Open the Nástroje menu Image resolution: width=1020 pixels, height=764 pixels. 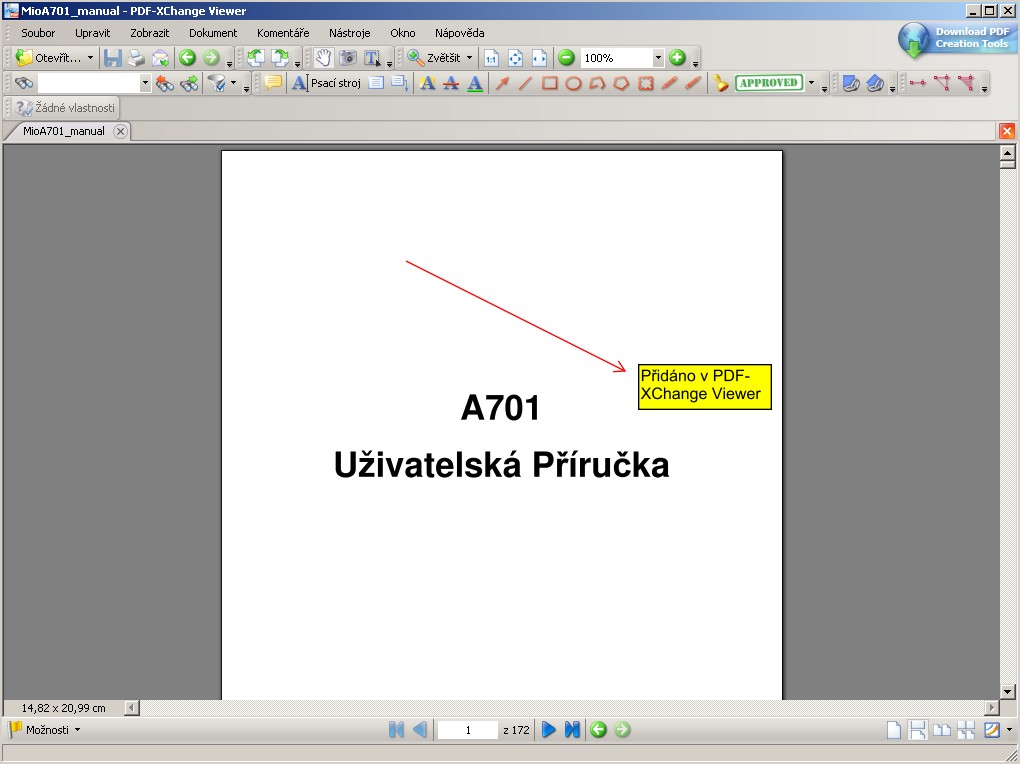point(349,33)
